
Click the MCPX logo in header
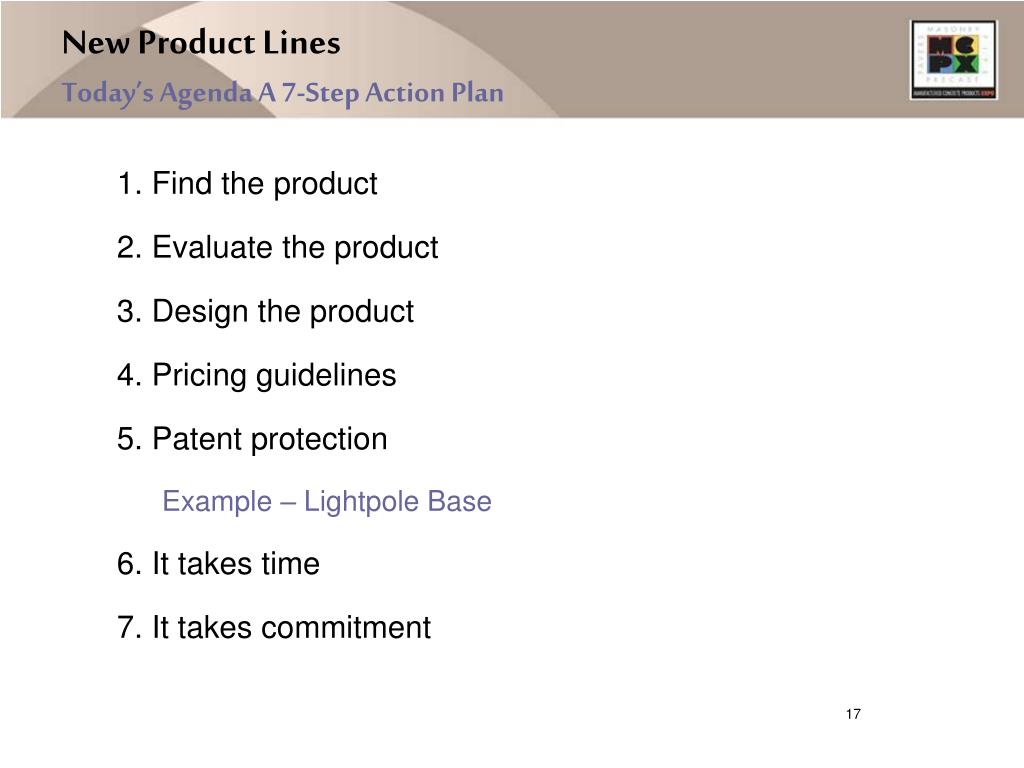953,59
